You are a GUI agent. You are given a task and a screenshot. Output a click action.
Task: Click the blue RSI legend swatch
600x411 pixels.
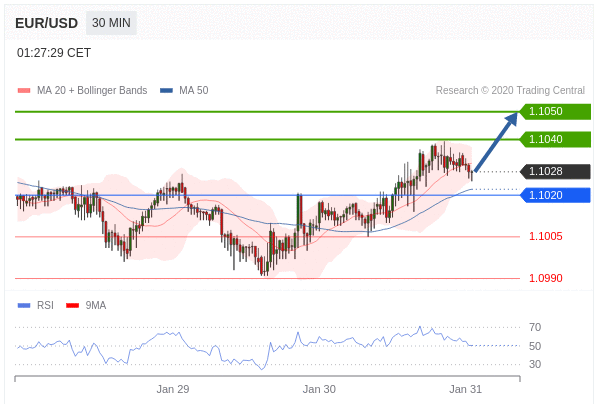(24, 305)
